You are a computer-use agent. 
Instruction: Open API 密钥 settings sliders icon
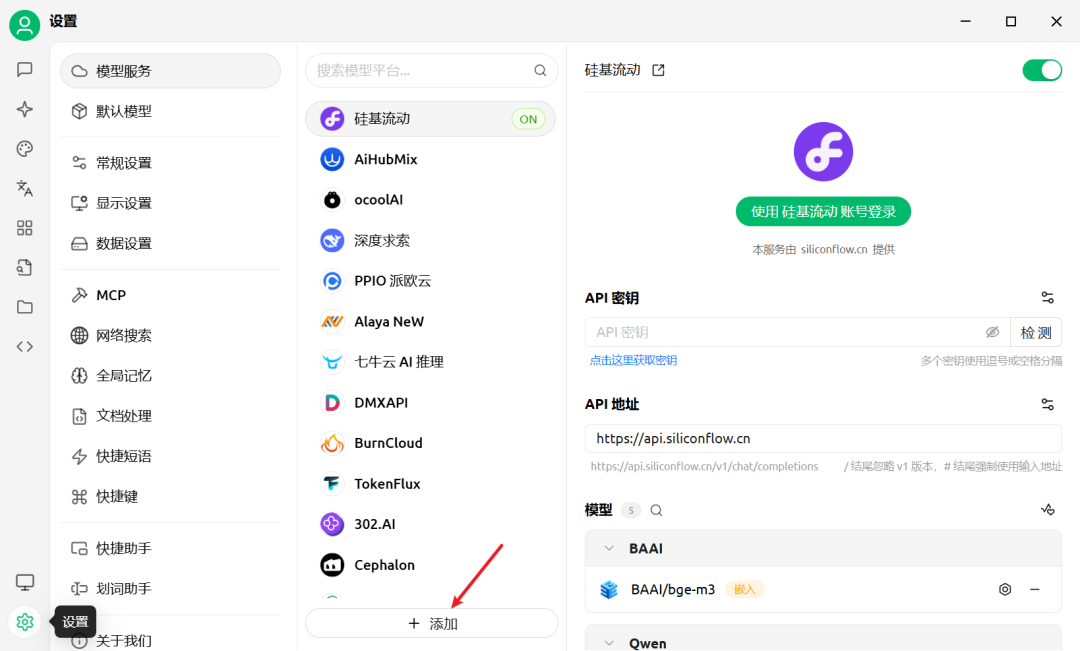point(1048,298)
